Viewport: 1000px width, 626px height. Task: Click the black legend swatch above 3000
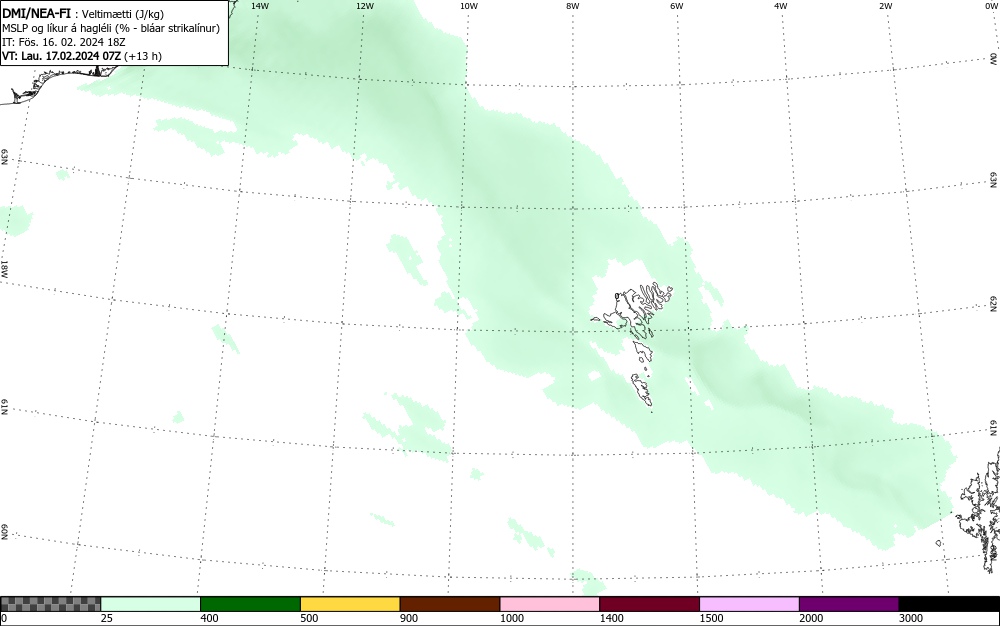coord(949,604)
